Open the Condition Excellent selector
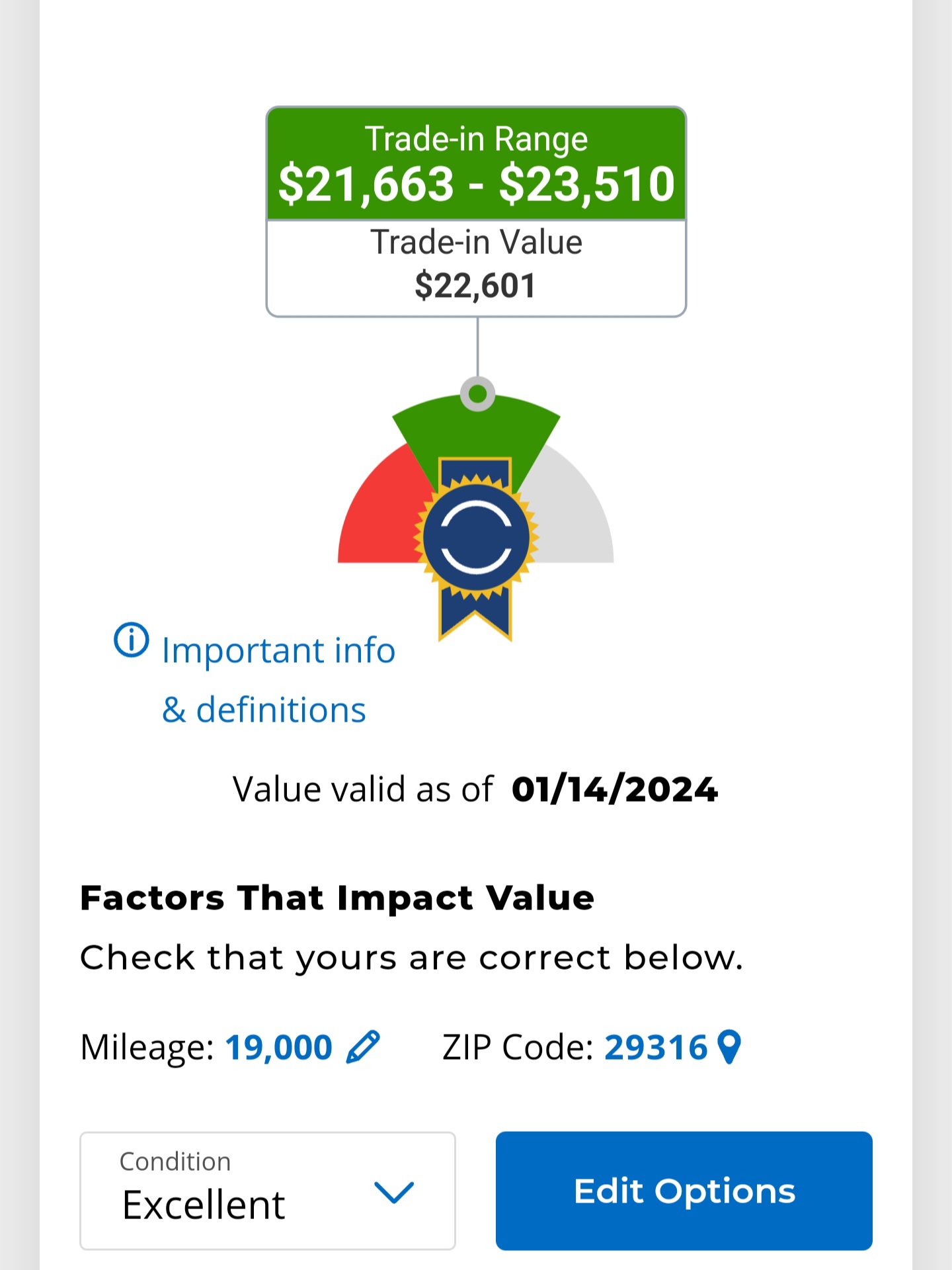The width and height of the screenshot is (952, 1270). (x=268, y=1191)
